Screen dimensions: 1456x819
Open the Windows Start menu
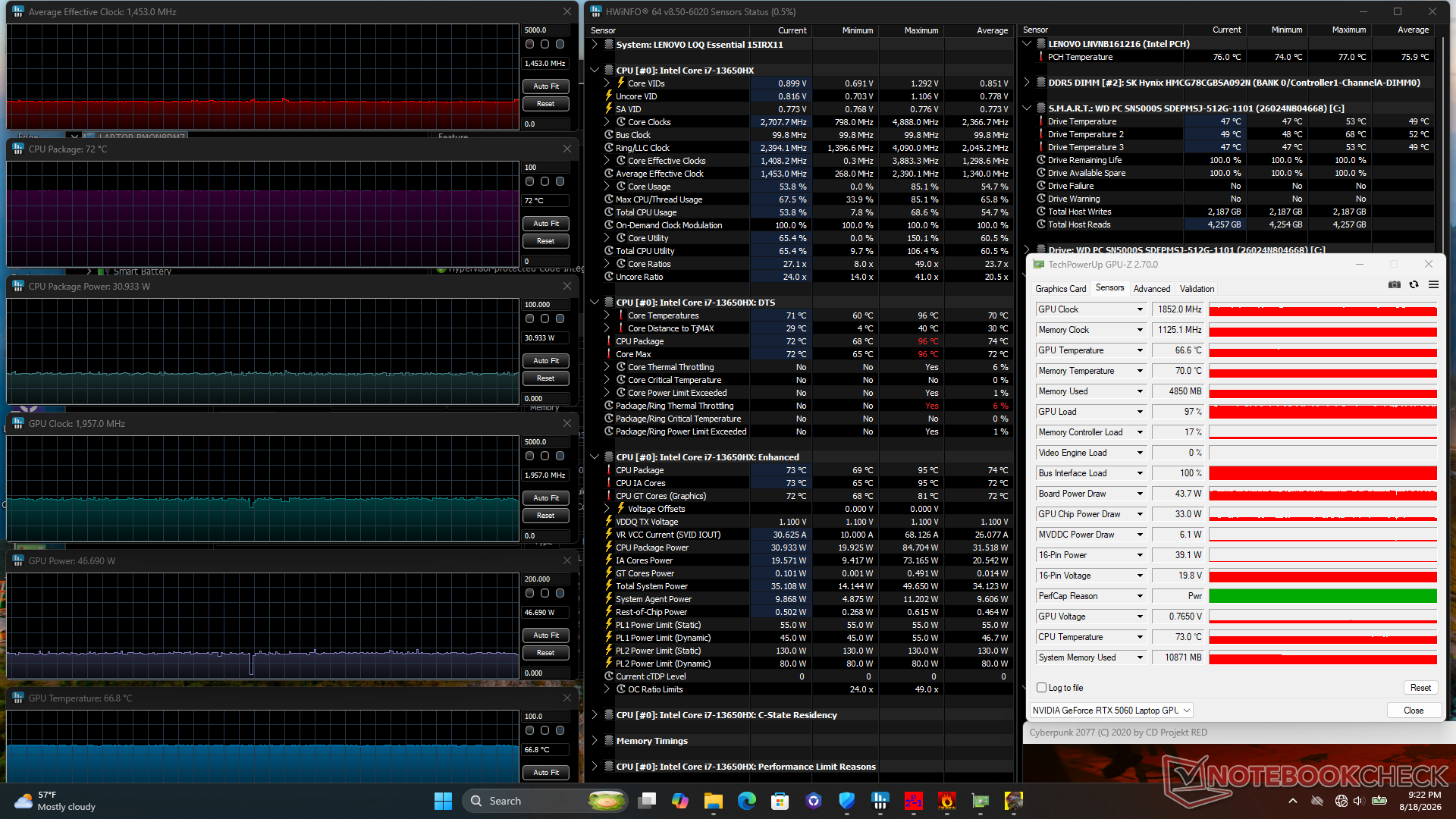pyautogui.click(x=443, y=801)
